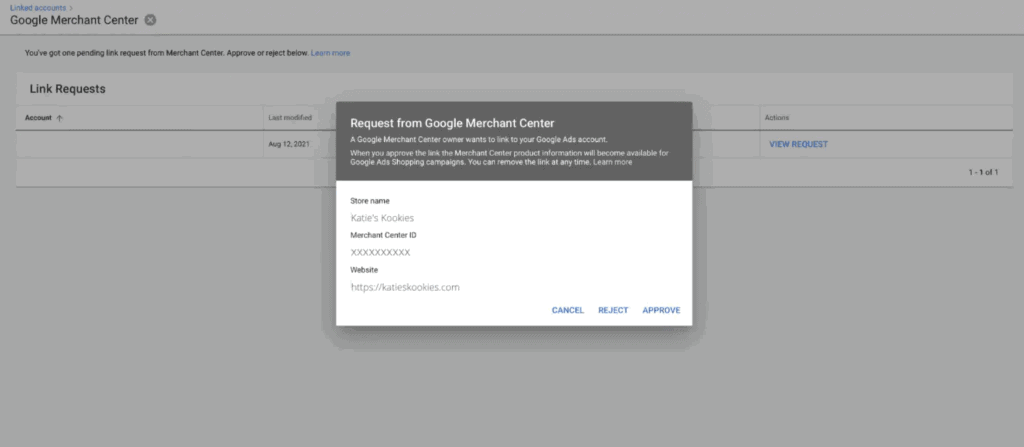Open VIEW REQUEST in the Actions column
1024x447 pixels.
pyautogui.click(x=798, y=144)
